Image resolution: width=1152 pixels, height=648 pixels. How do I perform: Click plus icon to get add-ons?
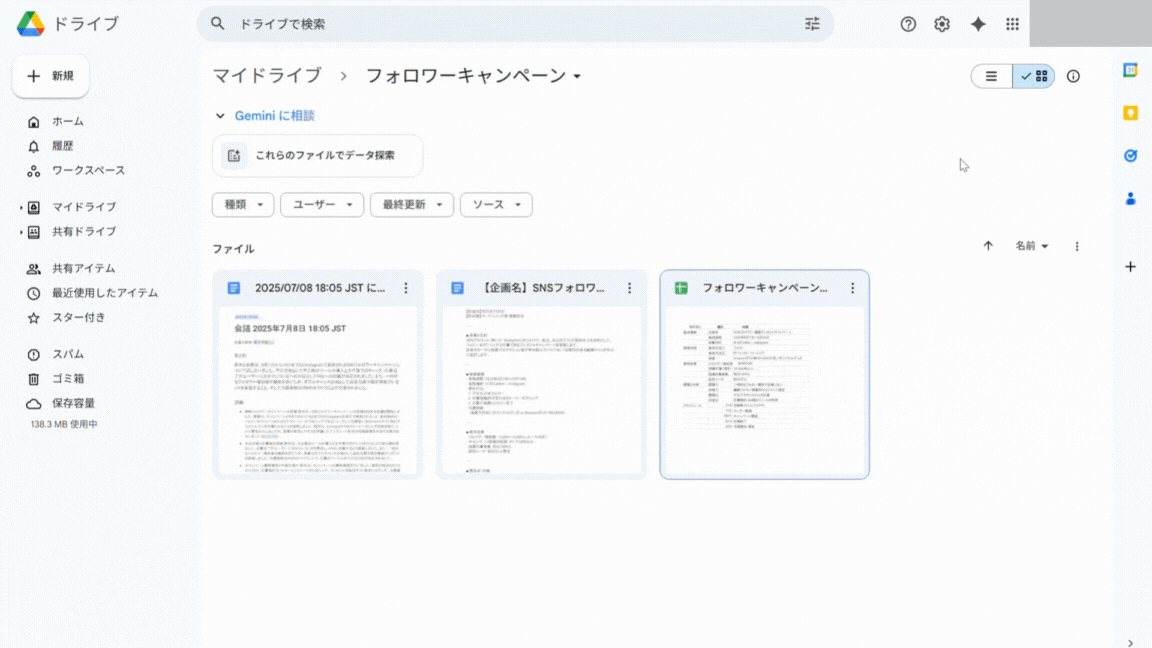coord(1130,267)
